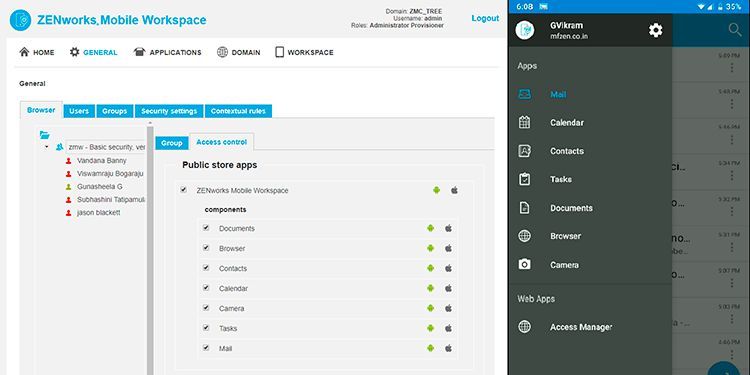Toggle the Documents component checkbox

[x=206, y=228]
